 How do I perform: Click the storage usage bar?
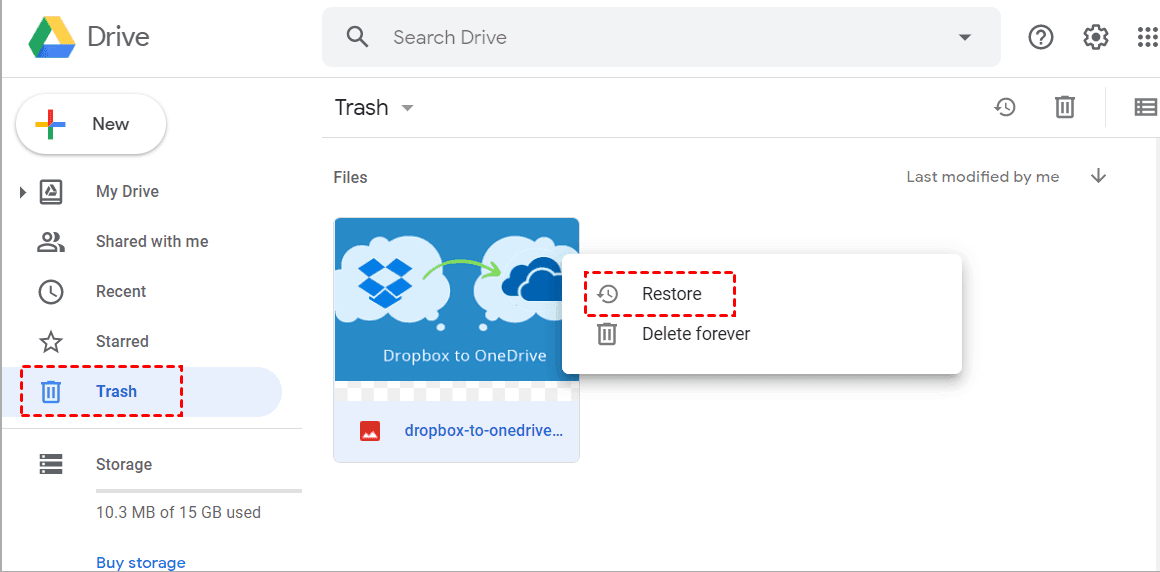tap(198, 491)
